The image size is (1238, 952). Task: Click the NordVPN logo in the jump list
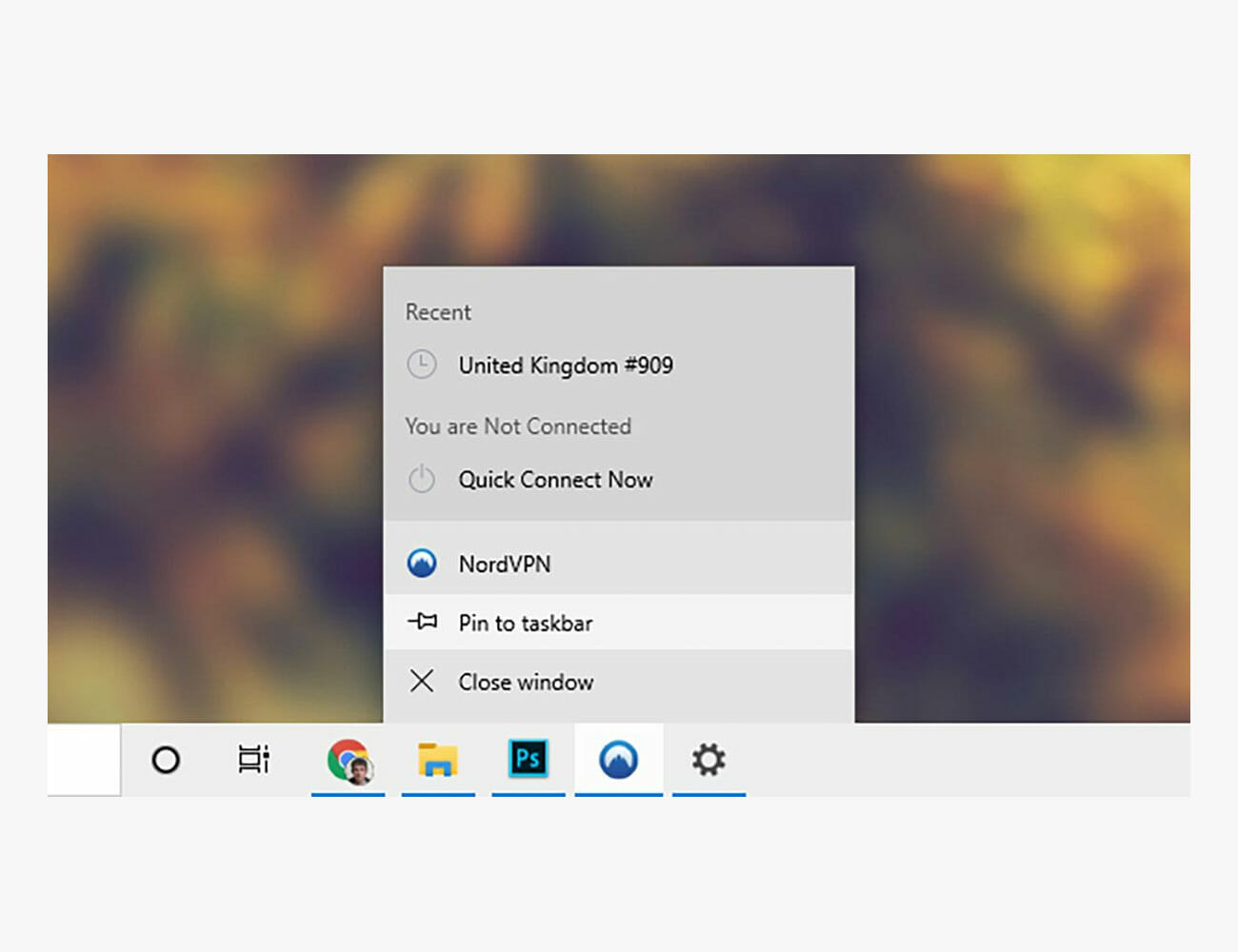point(422,564)
